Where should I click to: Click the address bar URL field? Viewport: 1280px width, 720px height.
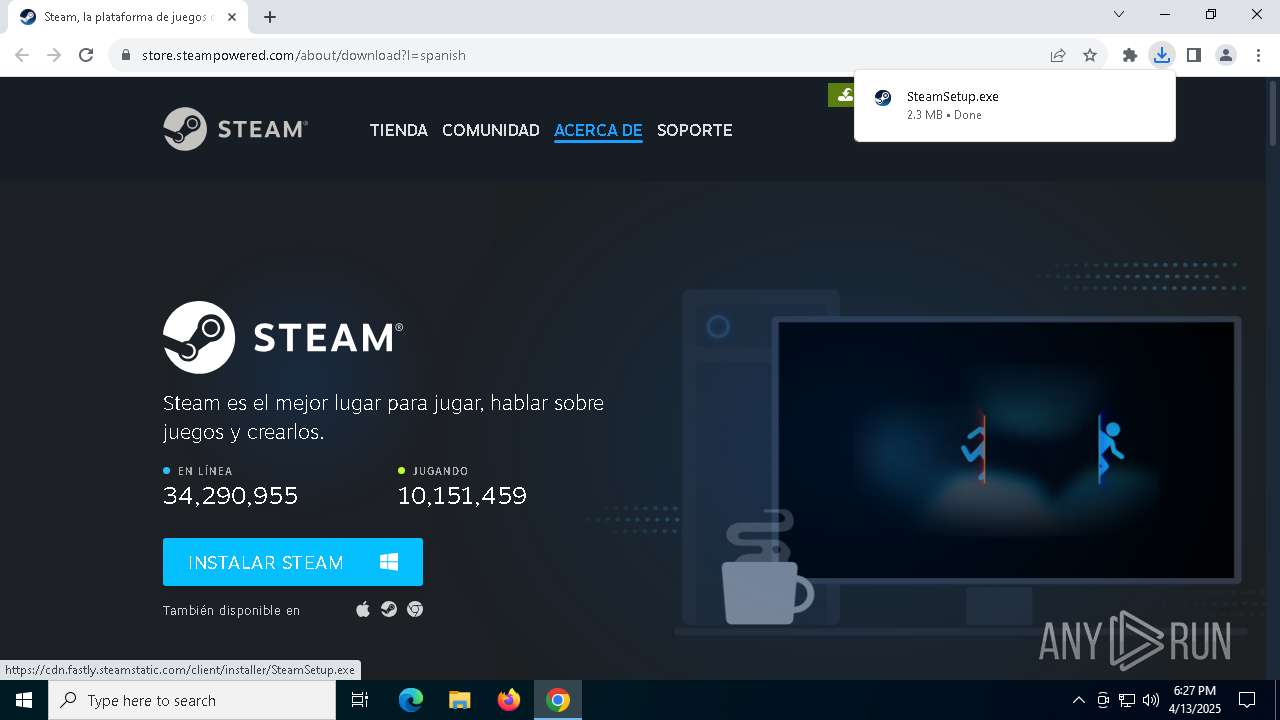pos(590,55)
